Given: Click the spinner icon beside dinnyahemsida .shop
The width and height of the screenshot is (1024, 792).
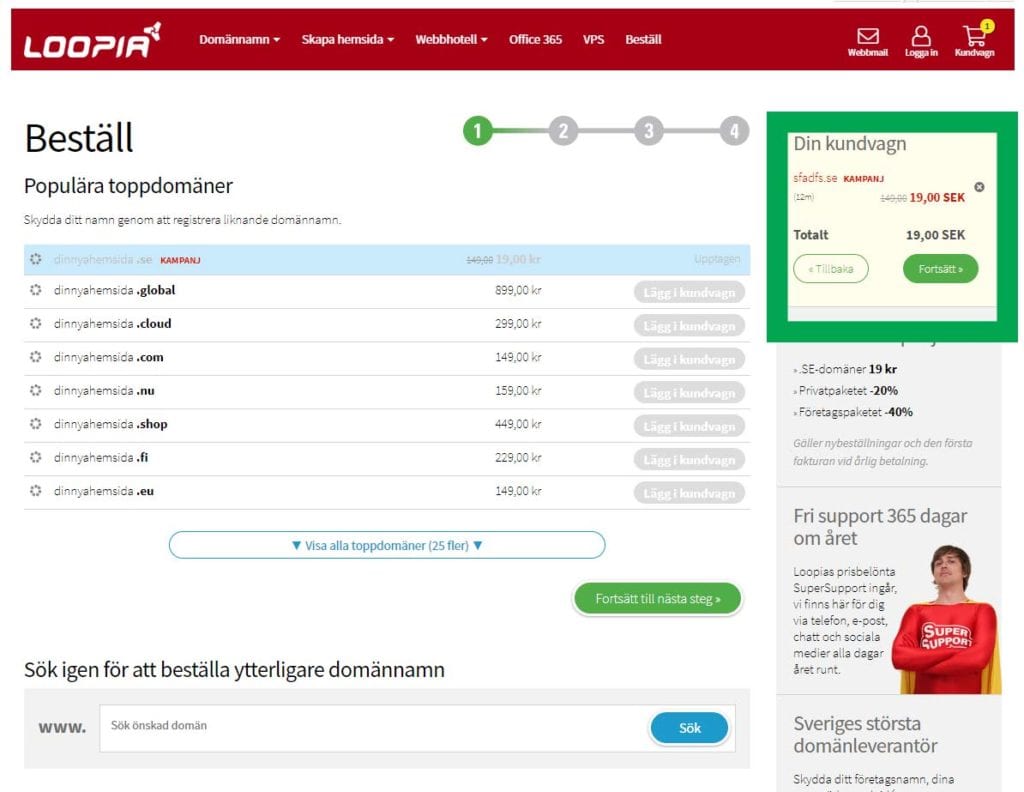Looking at the screenshot, I should click(35, 424).
